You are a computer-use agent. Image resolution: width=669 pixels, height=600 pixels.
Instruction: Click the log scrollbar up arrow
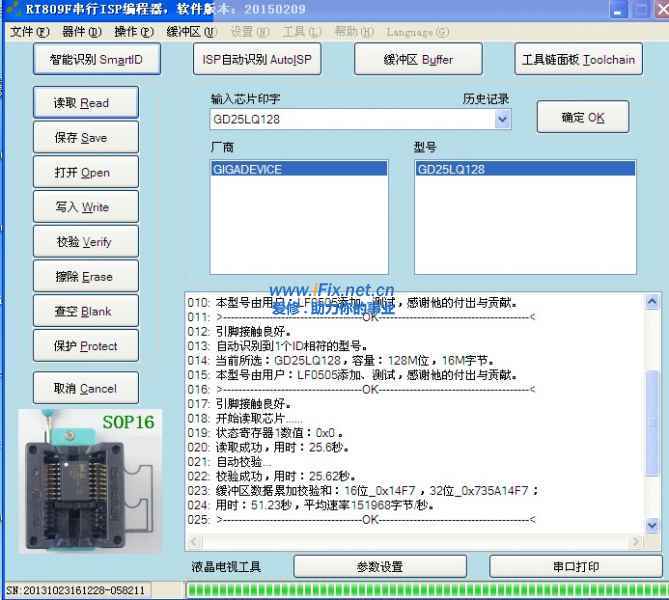coord(652,302)
